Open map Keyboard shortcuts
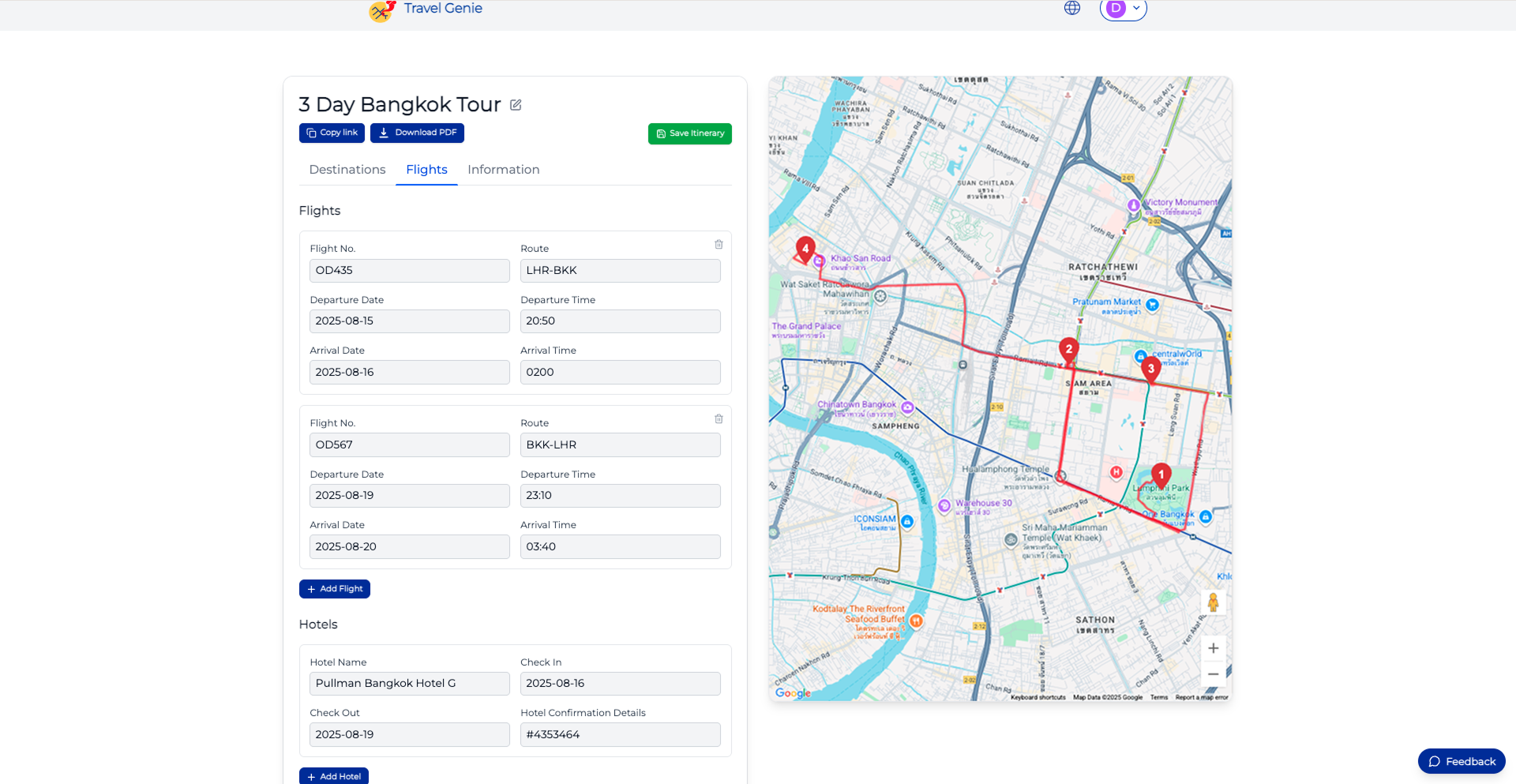Image resolution: width=1516 pixels, height=784 pixels. click(x=1038, y=697)
